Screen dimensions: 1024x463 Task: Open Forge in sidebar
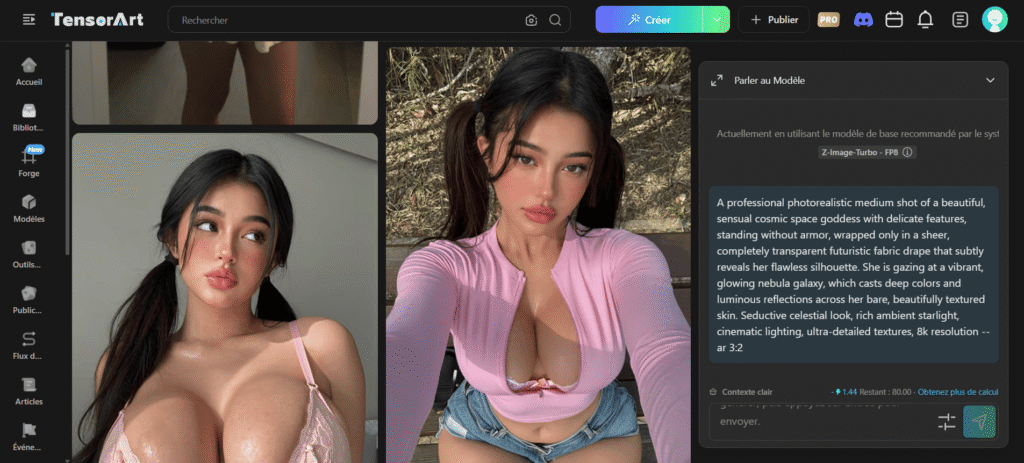click(29, 163)
